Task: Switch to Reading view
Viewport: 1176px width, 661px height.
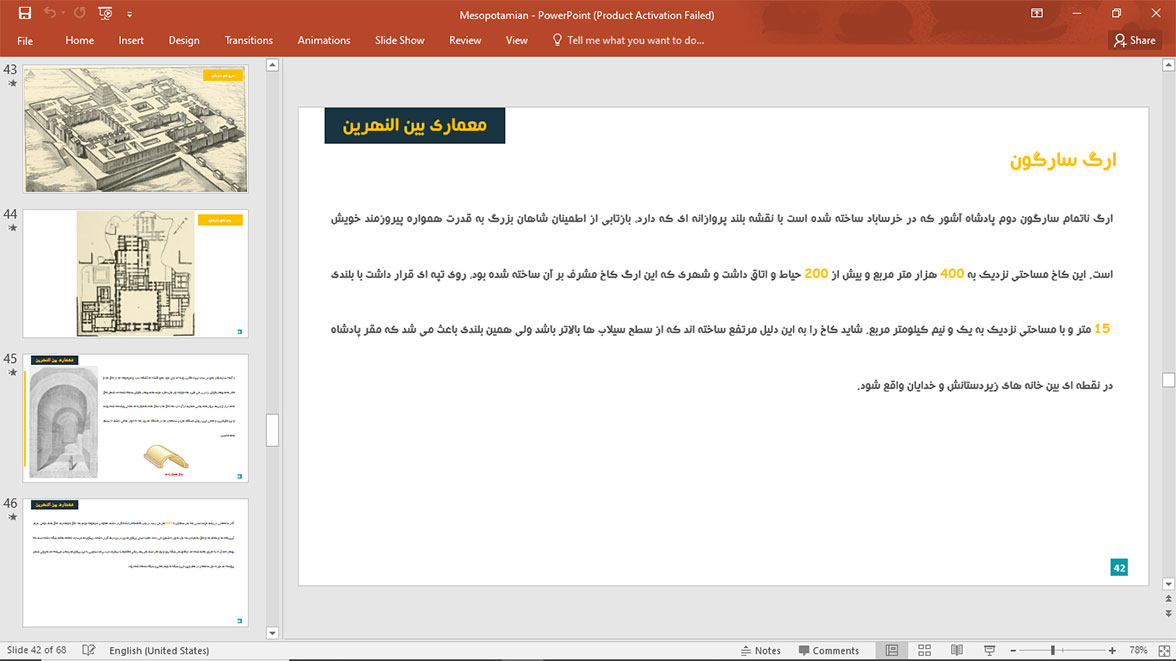Action: 957,650
